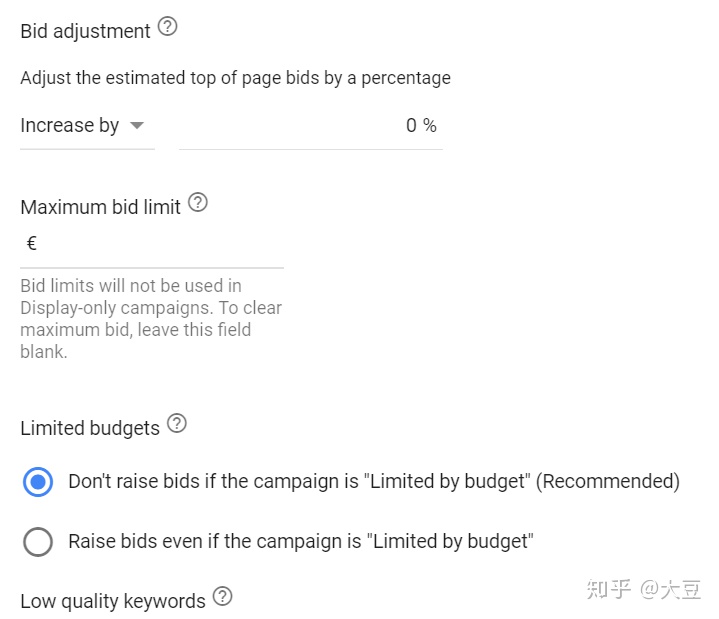This screenshot has width=719, height=619.
Task: Select "Don't raise bids" radio button
Action: (38, 481)
